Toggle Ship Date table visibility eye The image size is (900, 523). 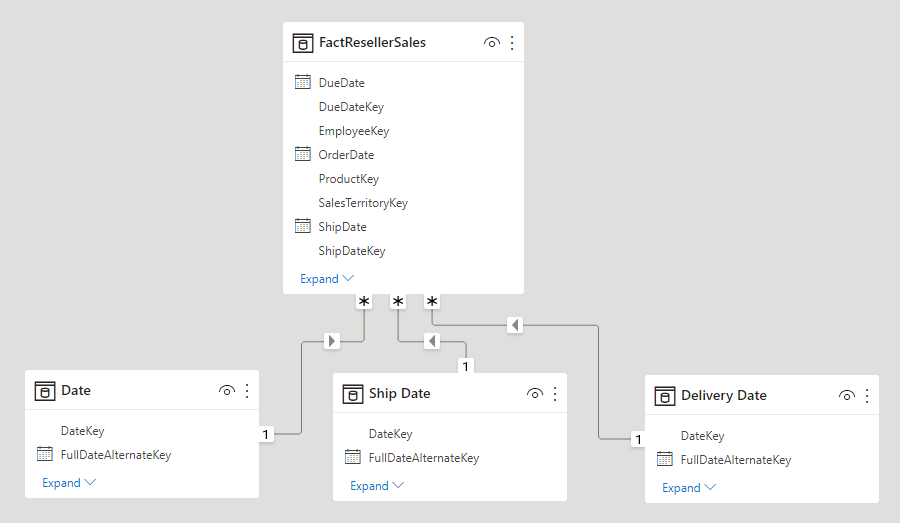535,394
